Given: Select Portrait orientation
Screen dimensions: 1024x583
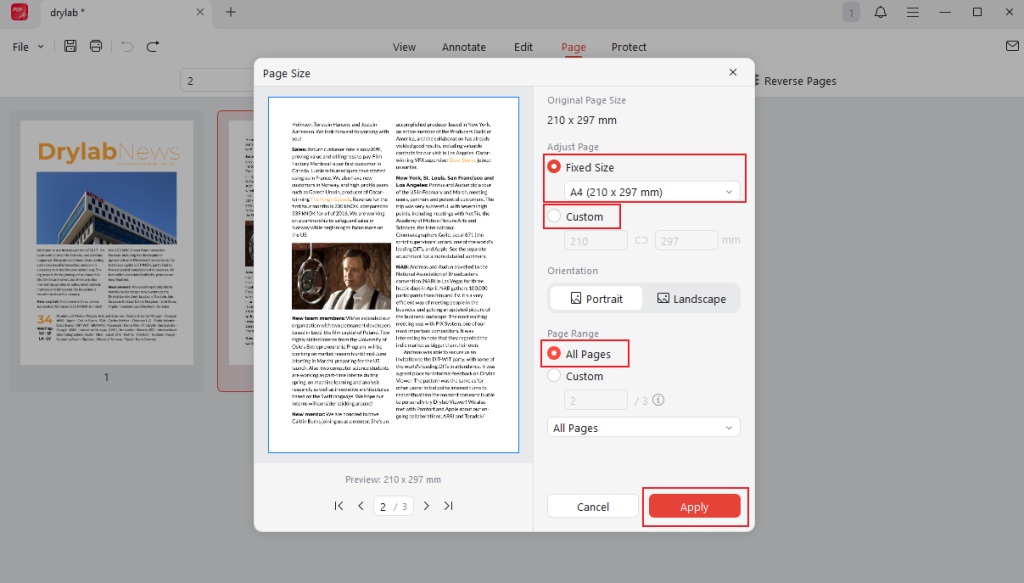Looking at the screenshot, I should 595,298.
